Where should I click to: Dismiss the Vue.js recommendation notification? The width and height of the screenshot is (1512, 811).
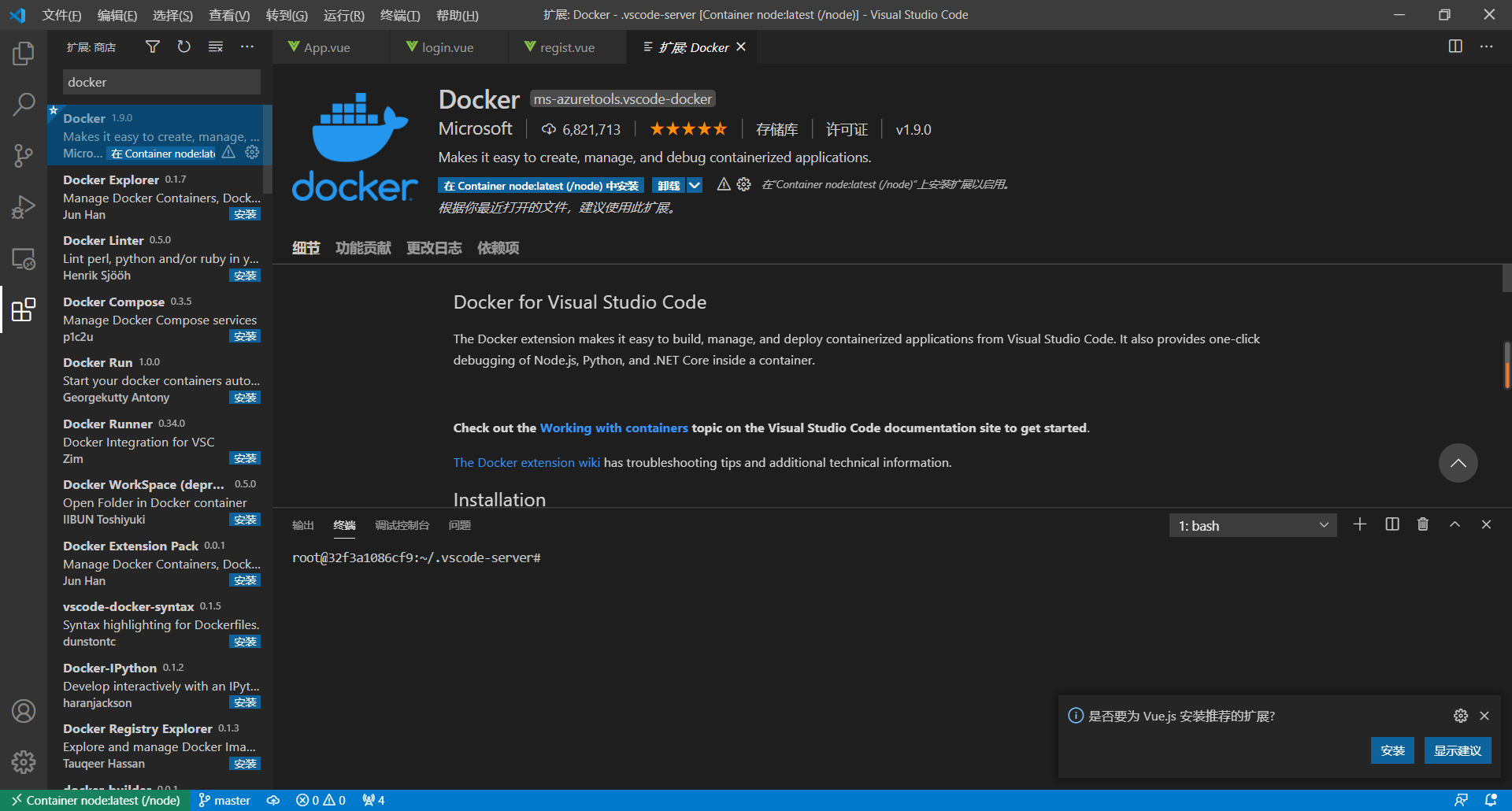point(1484,716)
